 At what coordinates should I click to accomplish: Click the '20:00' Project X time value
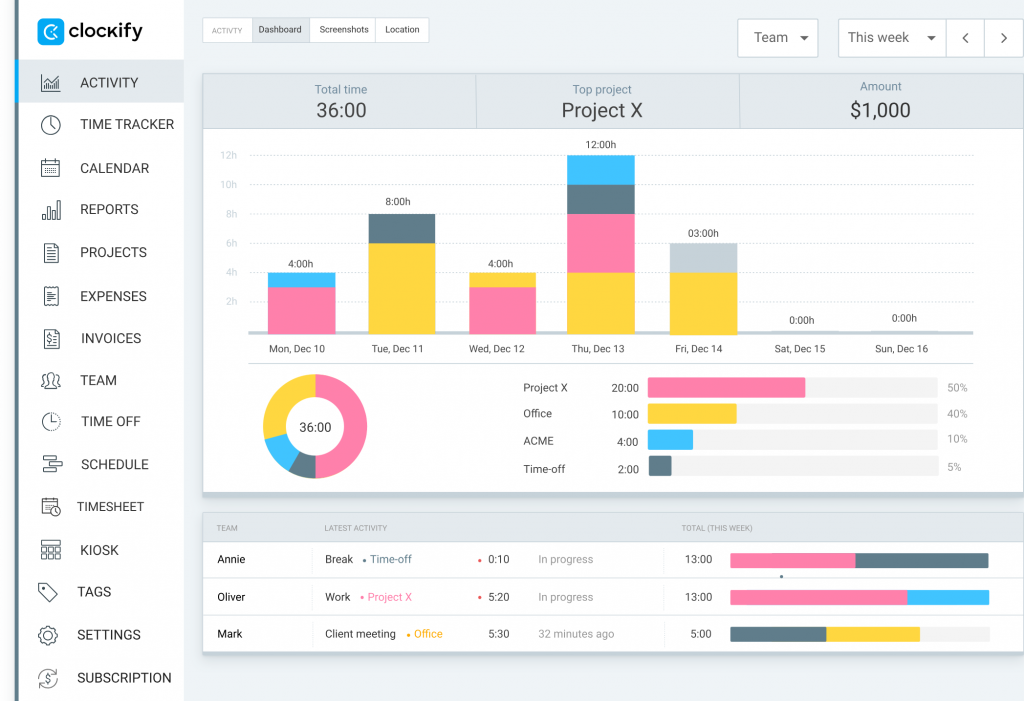(625, 388)
